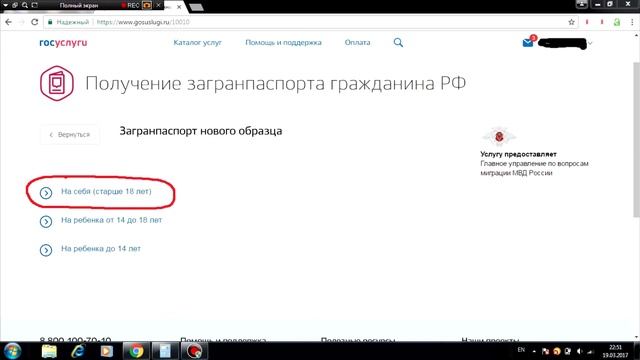Open the 'Оплата' menu item
Viewport: 640px width, 360px height.
[x=357, y=42]
